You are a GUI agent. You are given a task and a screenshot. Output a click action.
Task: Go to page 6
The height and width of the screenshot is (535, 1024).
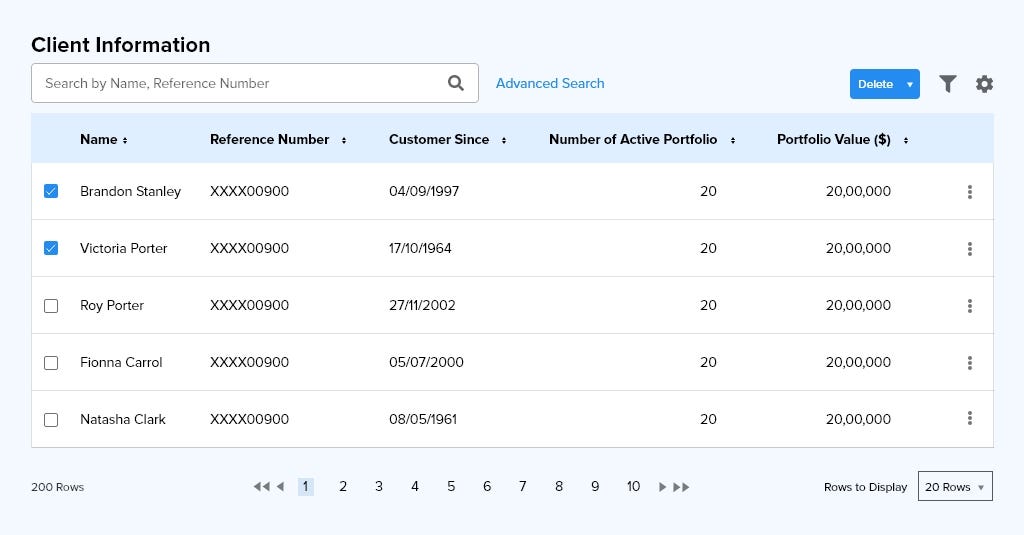coord(487,486)
